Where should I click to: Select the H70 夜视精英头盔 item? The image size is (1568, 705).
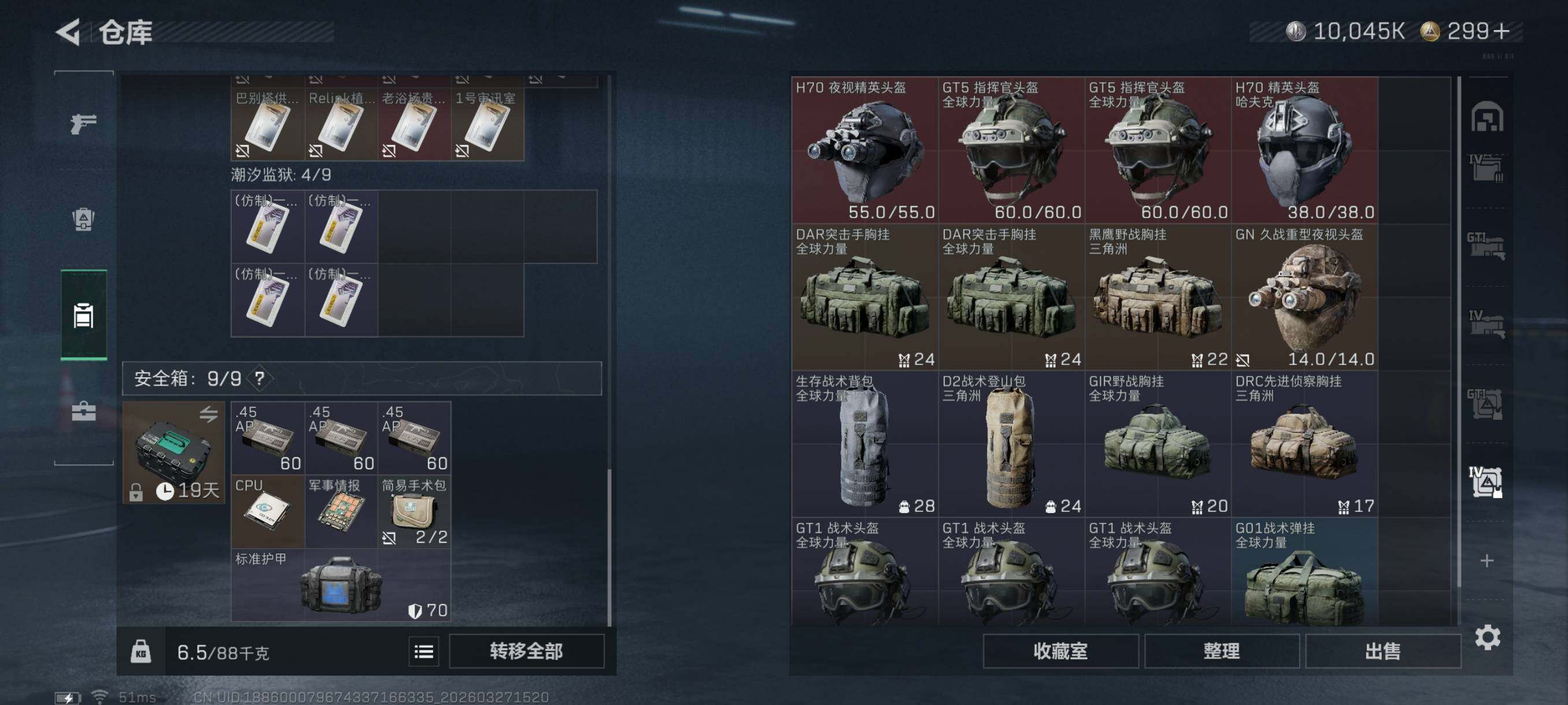(864, 150)
